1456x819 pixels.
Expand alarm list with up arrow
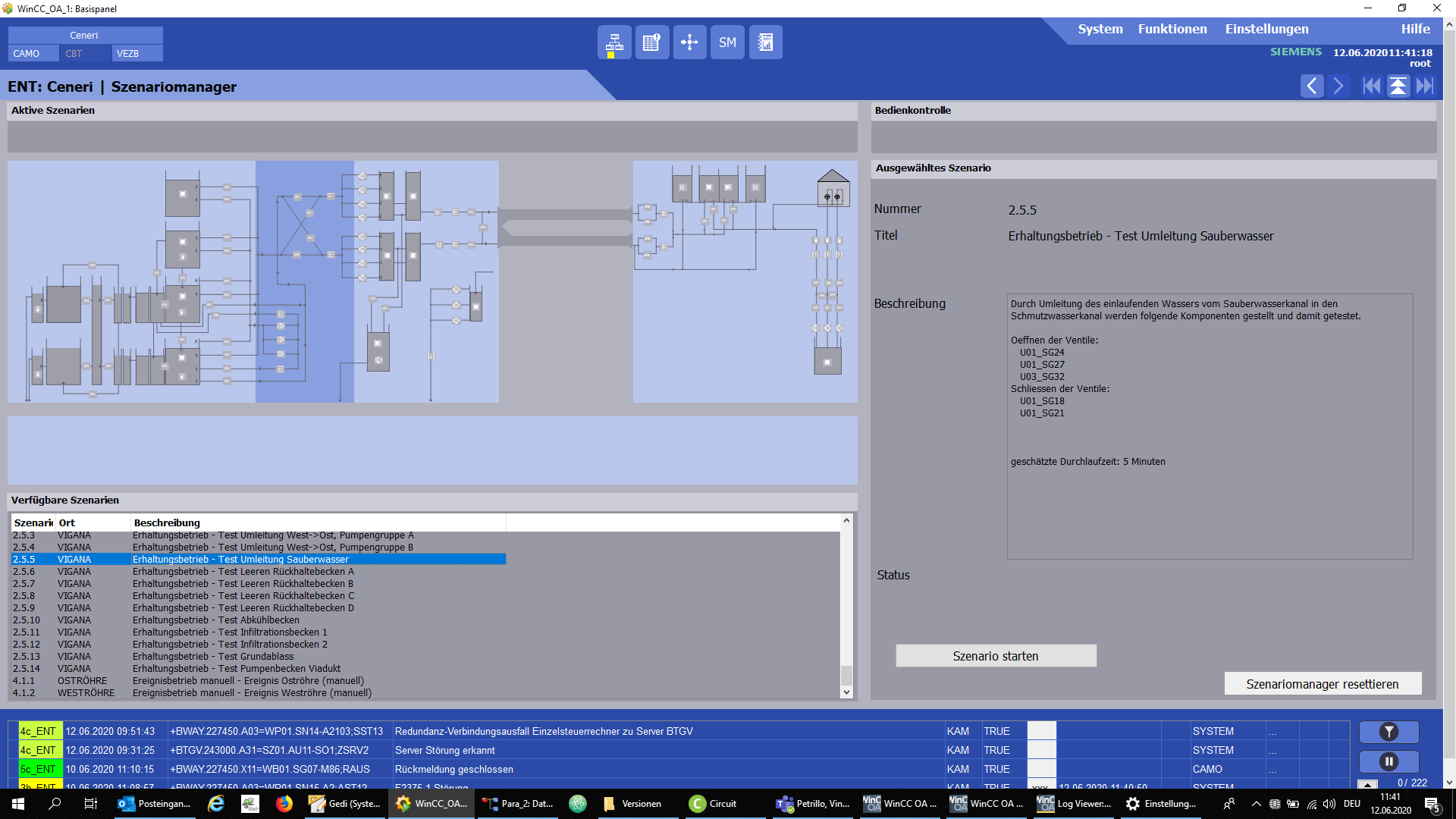pyautogui.click(x=1367, y=784)
